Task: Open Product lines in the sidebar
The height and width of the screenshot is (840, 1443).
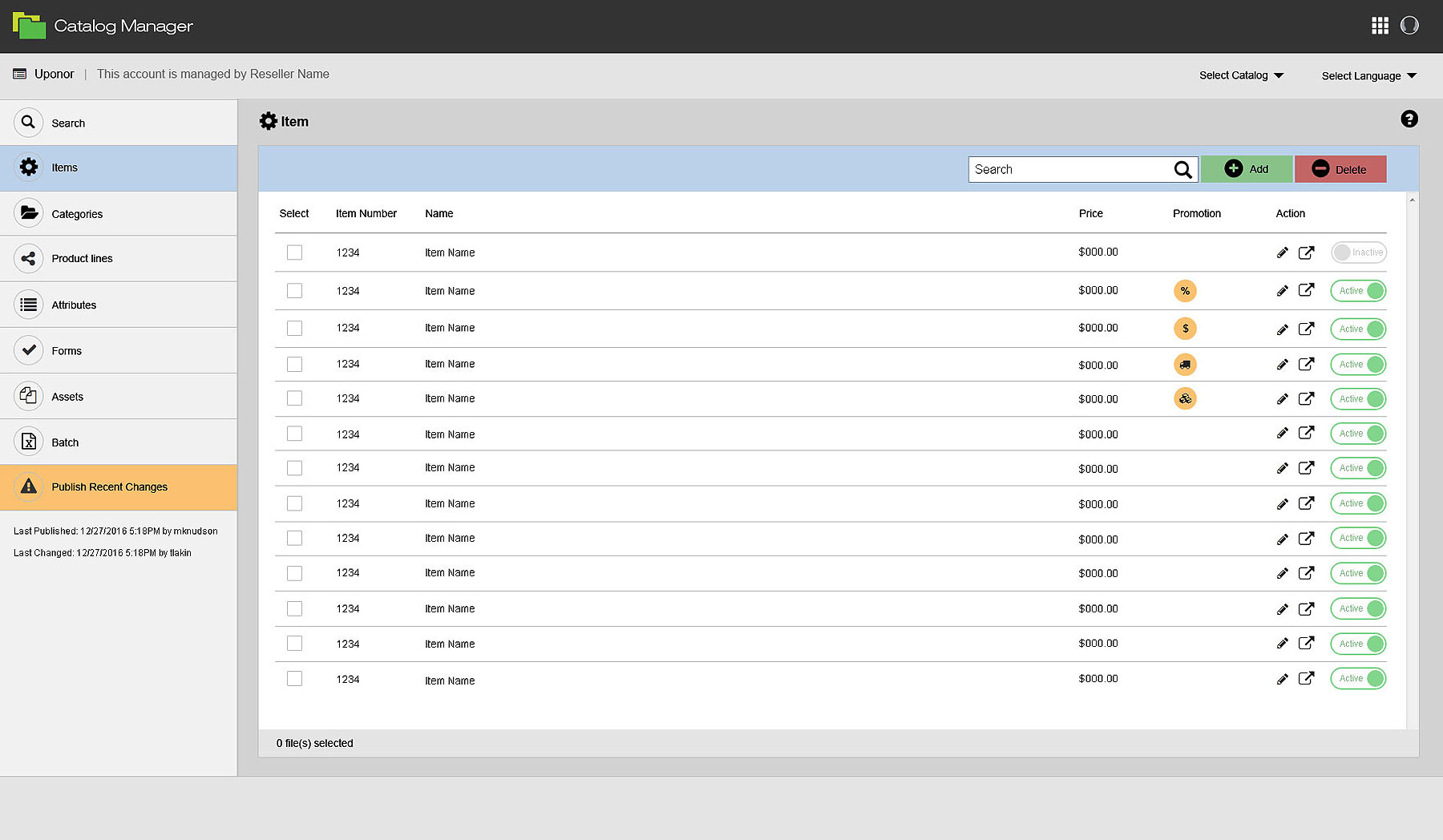Action: [x=119, y=258]
